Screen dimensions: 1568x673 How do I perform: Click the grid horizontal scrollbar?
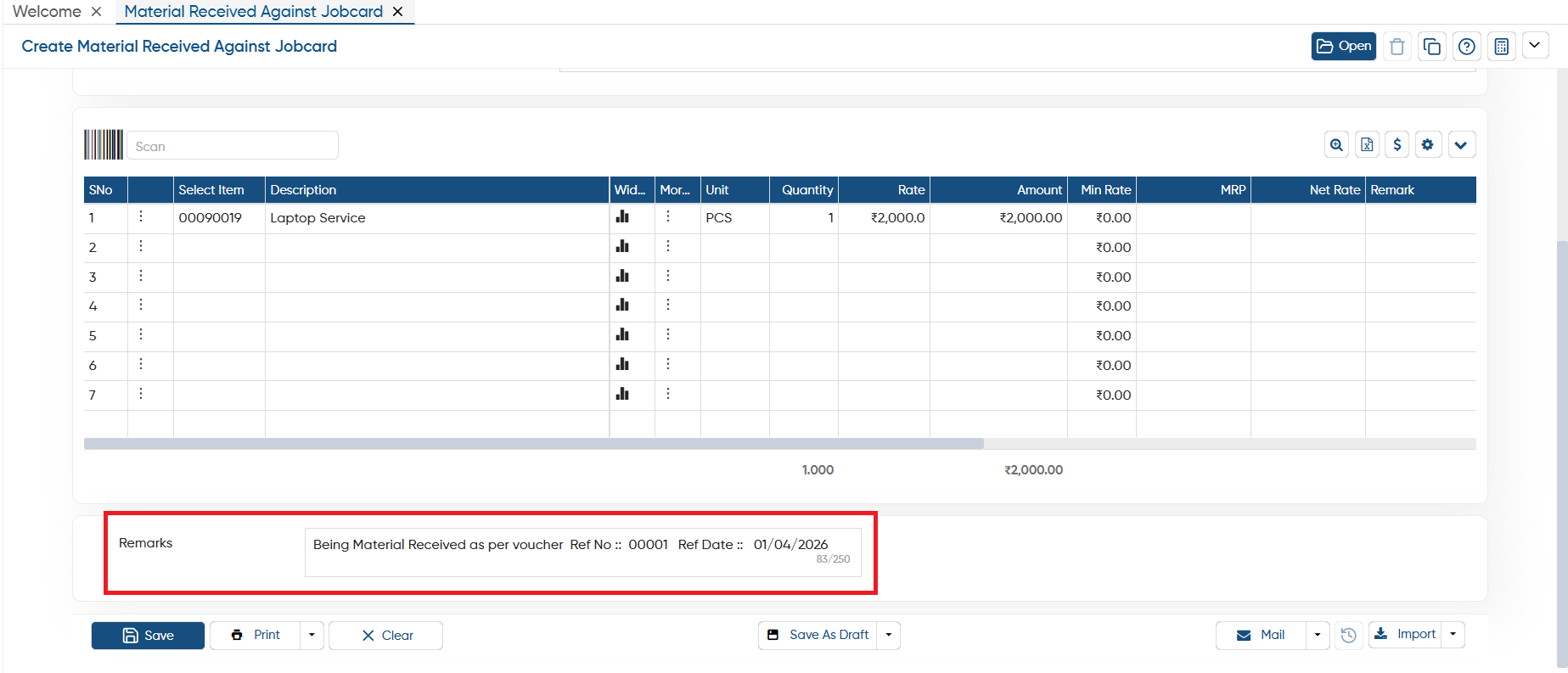[534, 444]
